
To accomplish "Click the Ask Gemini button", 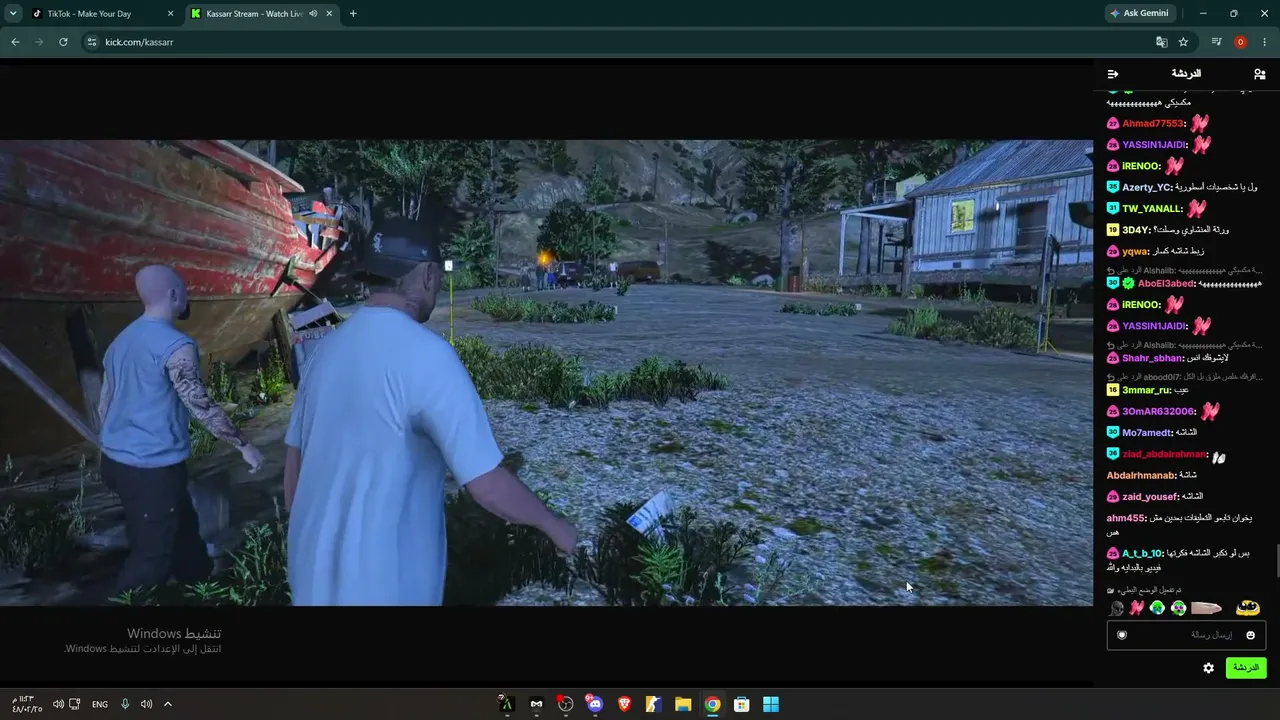I will 1139,14.
